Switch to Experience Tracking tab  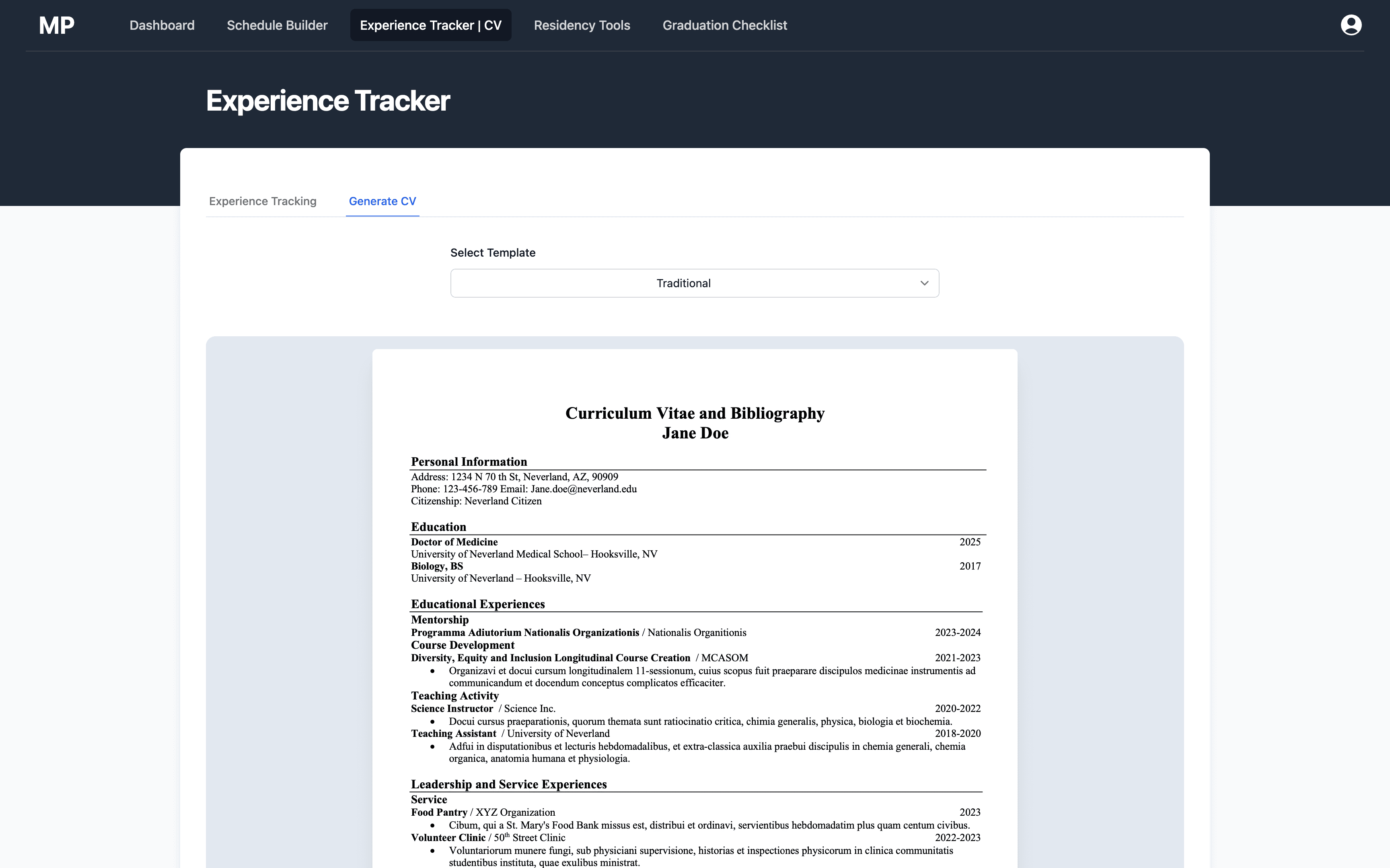[x=263, y=202]
